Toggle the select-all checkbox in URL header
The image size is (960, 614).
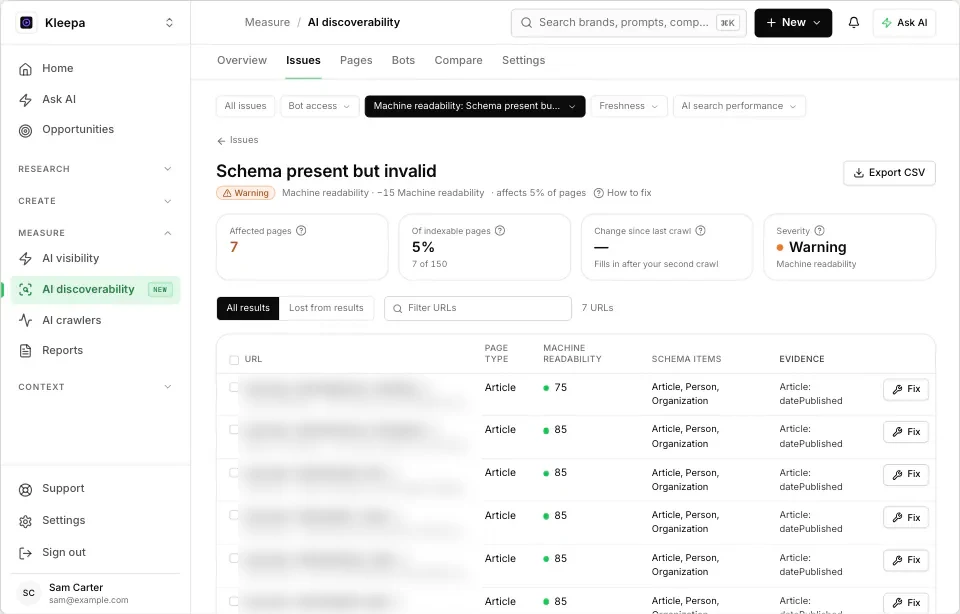(234, 360)
